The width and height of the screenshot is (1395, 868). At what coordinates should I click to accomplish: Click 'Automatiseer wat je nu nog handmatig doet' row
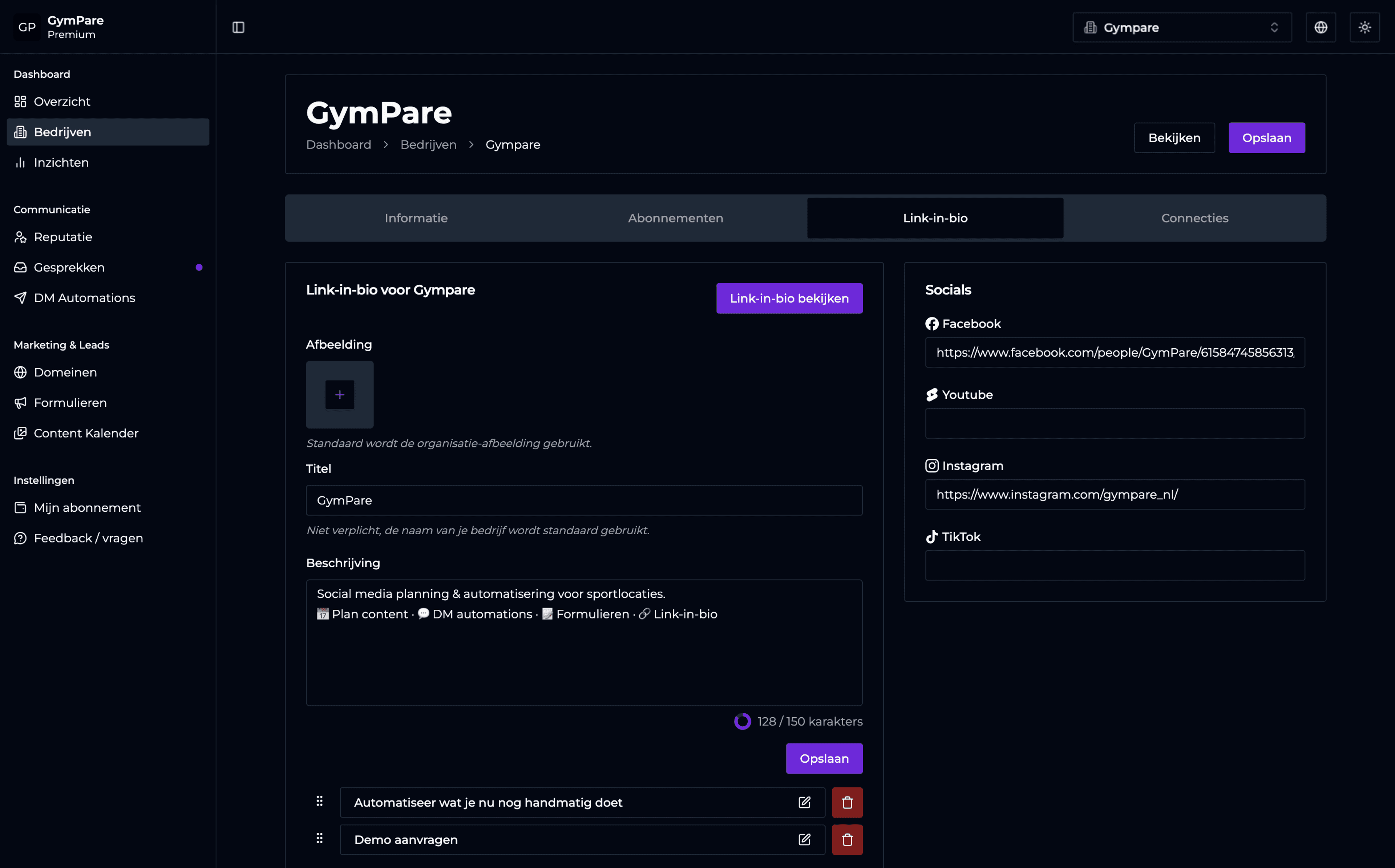click(582, 803)
